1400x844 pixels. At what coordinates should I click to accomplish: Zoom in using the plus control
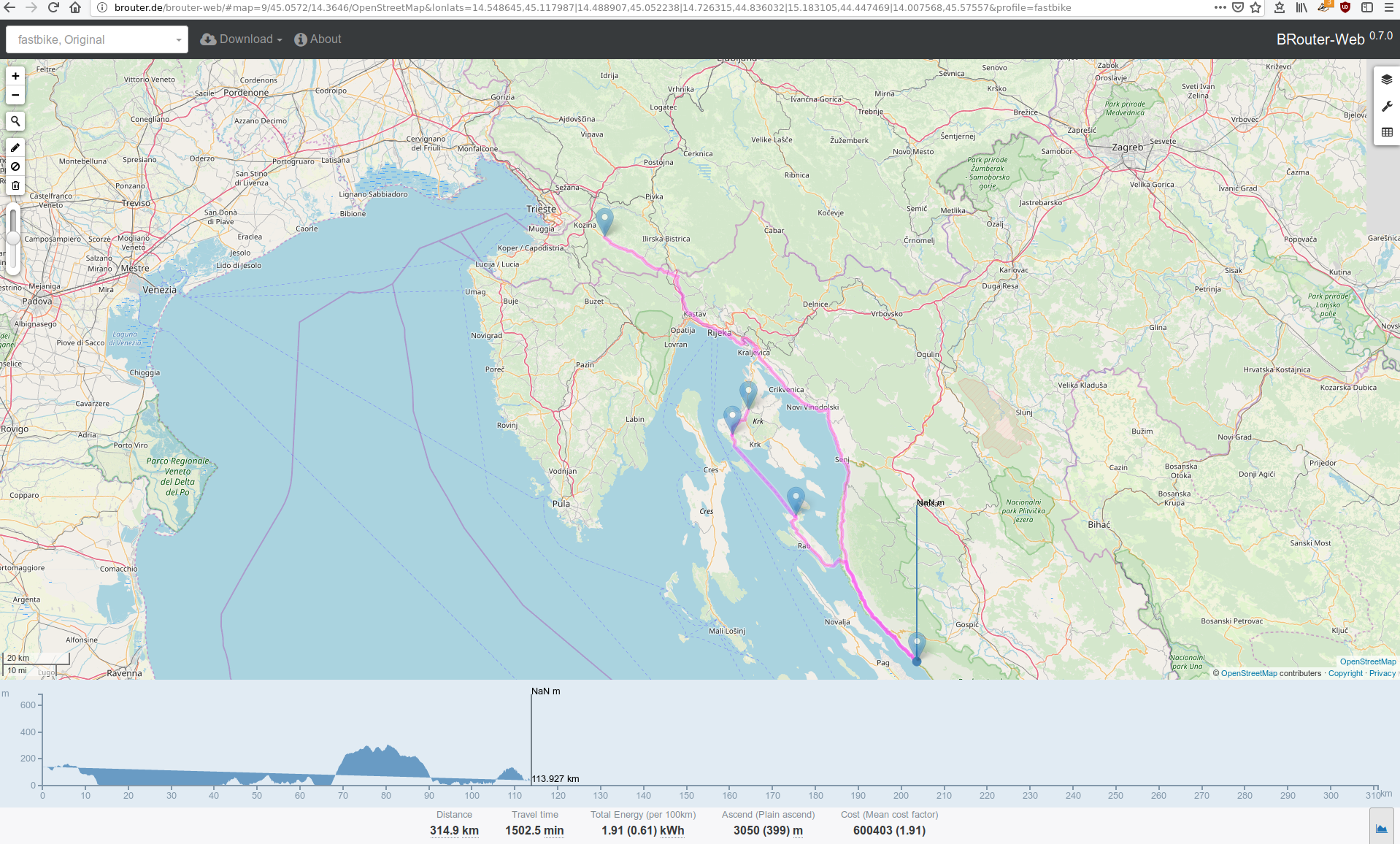pyautogui.click(x=15, y=75)
